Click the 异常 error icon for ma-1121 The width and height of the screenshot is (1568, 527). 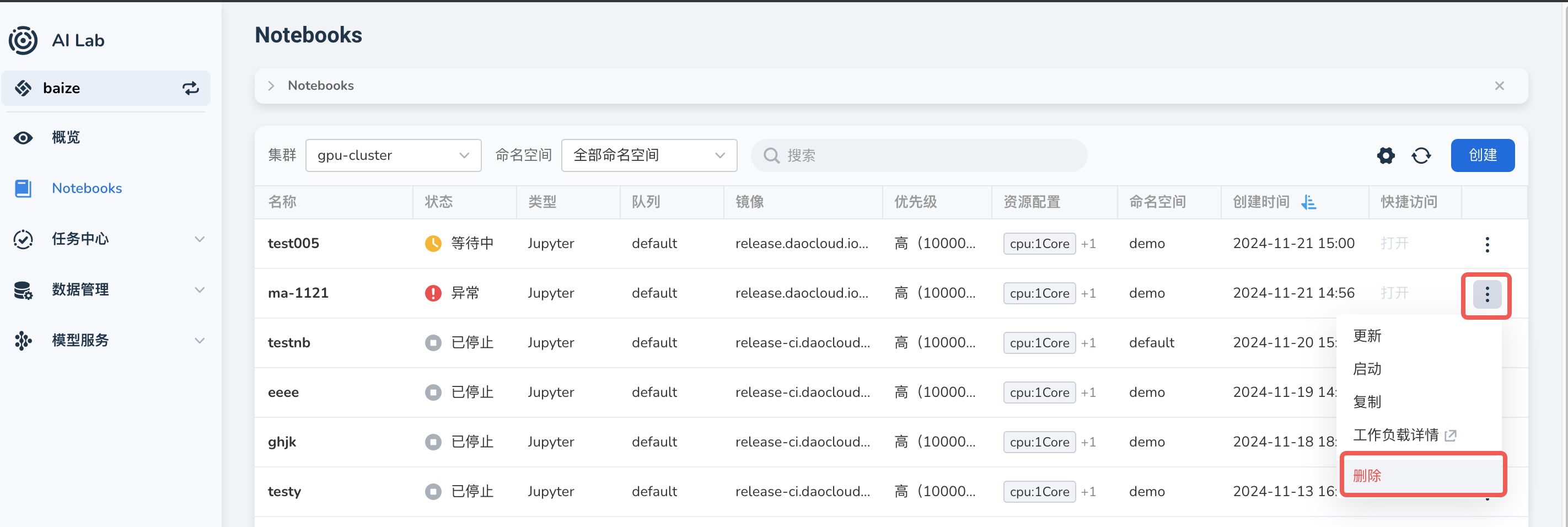(x=433, y=293)
